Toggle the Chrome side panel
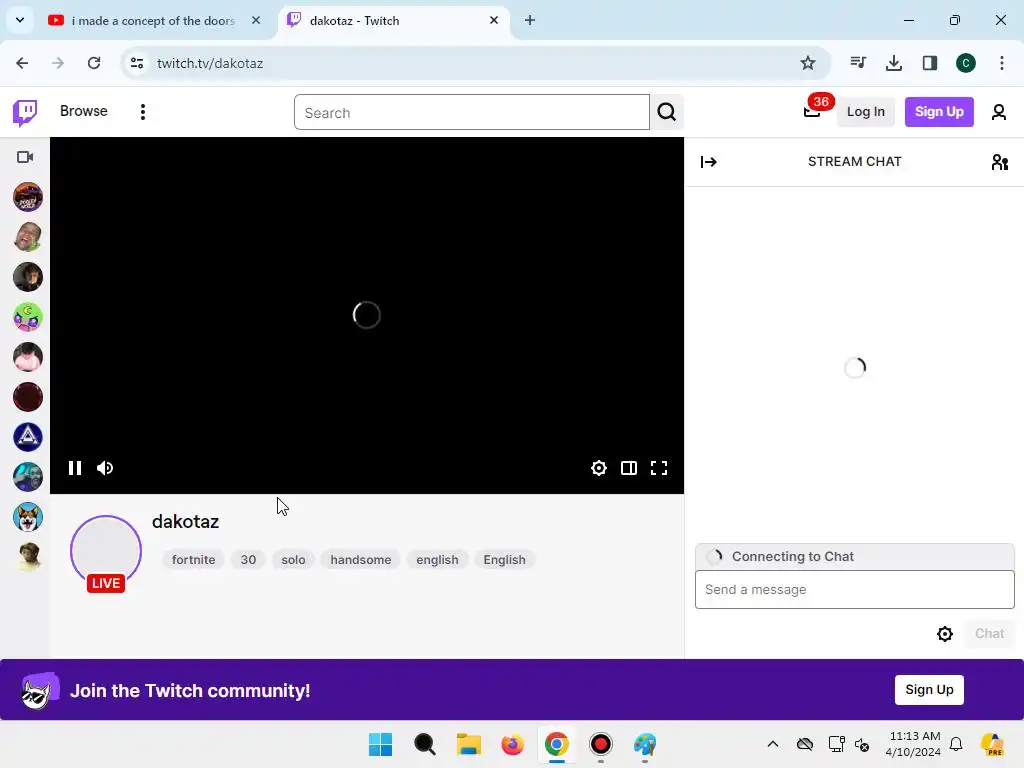The image size is (1024, 768). [929, 63]
